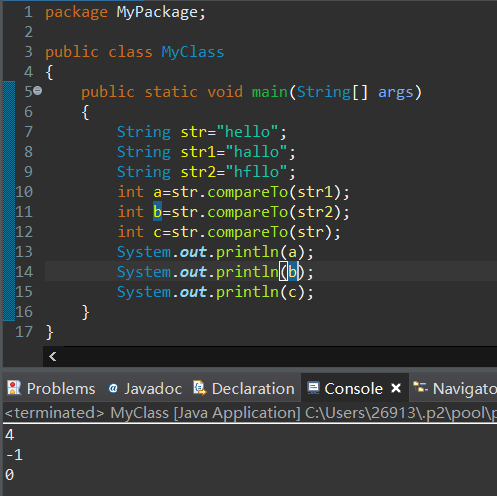Close the Console tab
497x496 pixels.
click(396, 388)
